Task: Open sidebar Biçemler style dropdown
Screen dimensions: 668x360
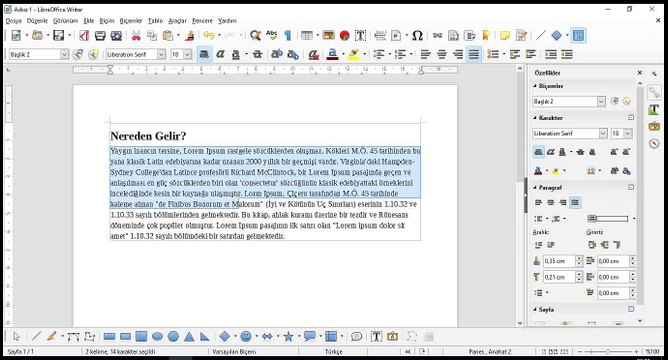Action: click(x=601, y=101)
